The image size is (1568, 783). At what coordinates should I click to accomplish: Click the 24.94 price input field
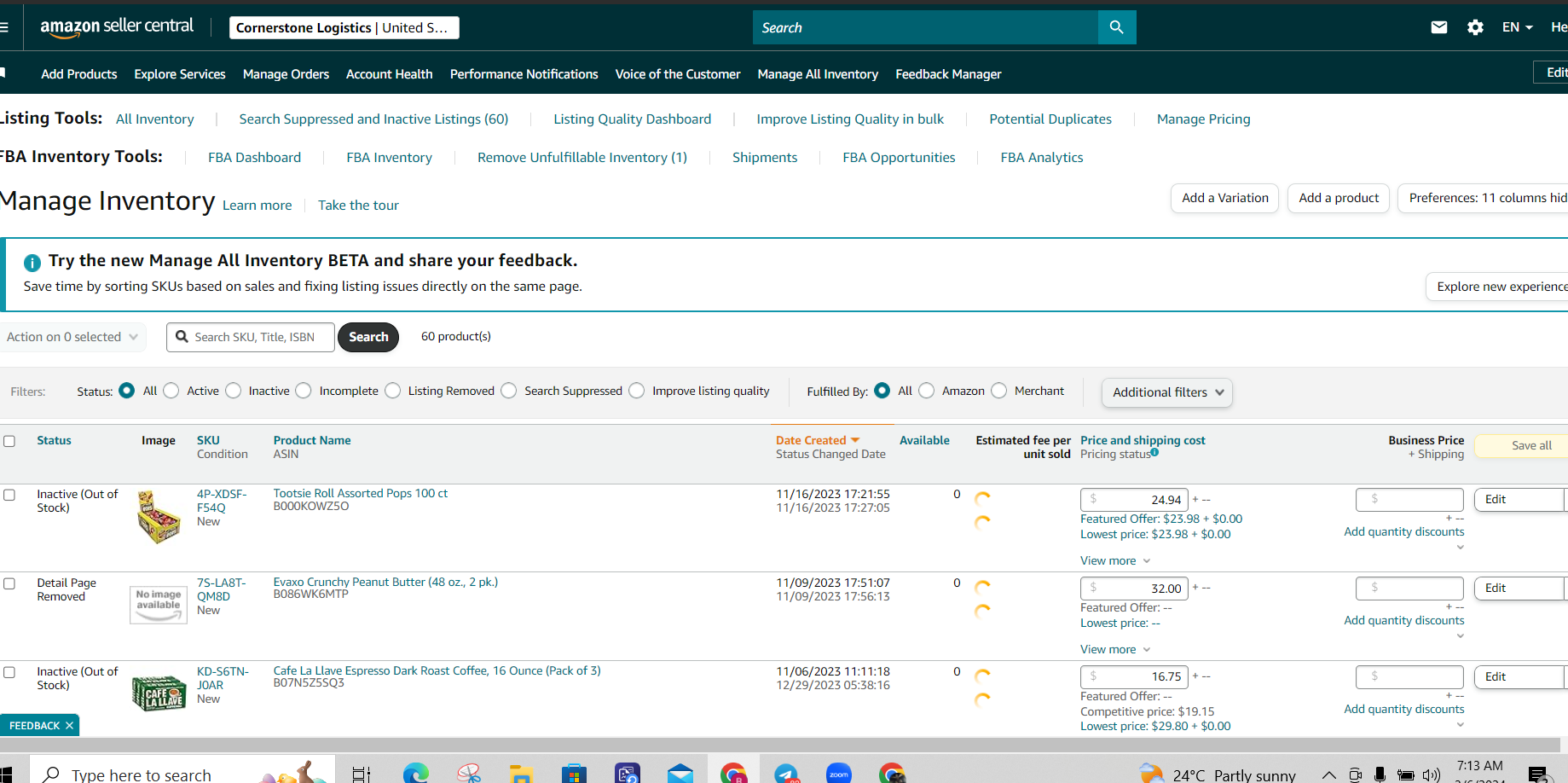point(1134,500)
